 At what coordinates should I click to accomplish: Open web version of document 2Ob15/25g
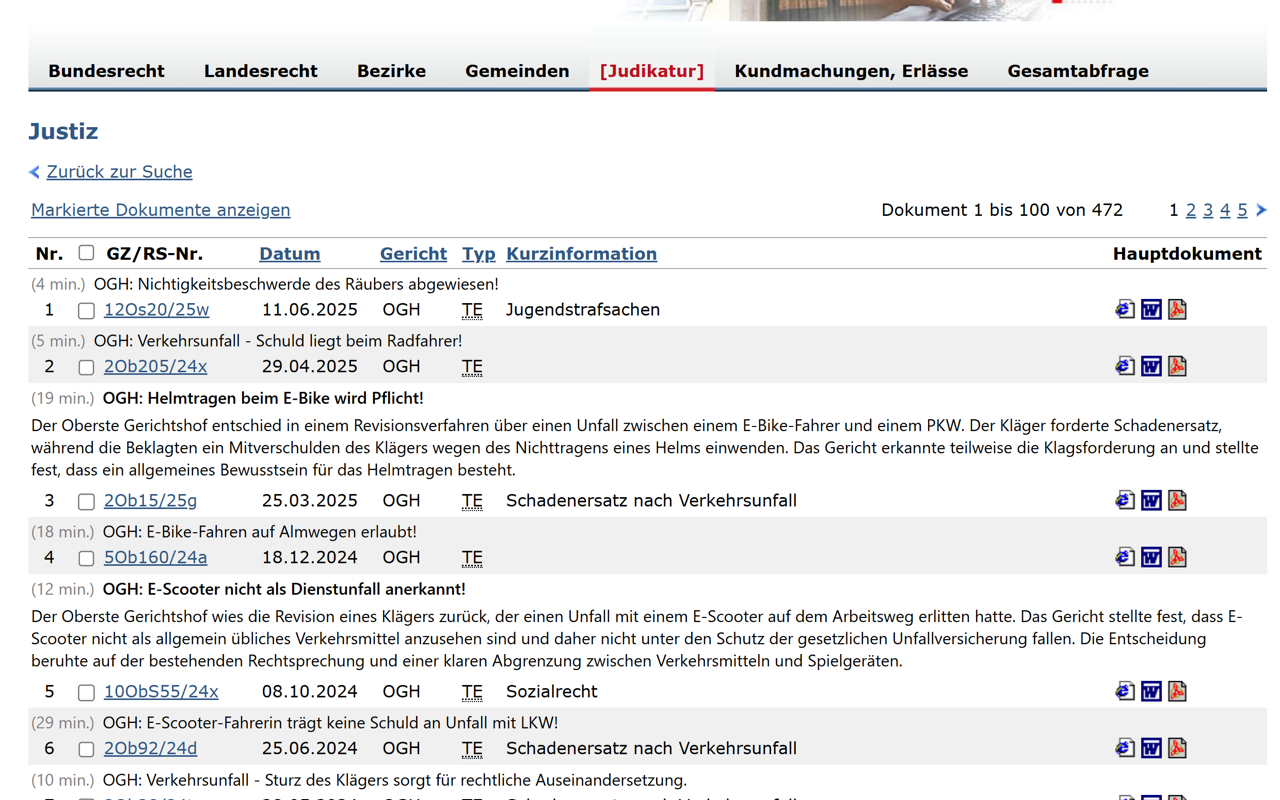coord(1125,501)
